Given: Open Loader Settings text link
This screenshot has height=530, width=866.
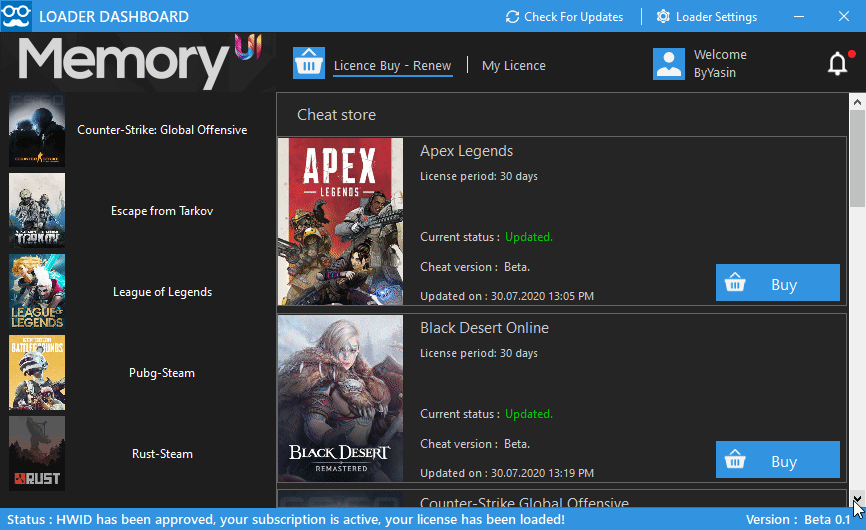Looking at the screenshot, I should [x=716, y=17].
